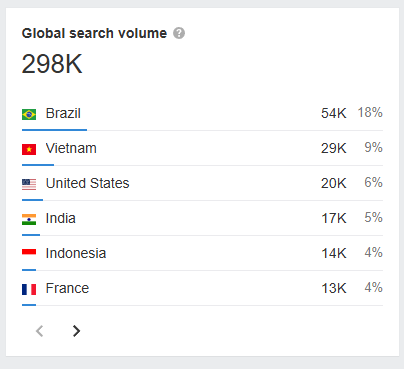Click the Vietnam flag icon

29,149
